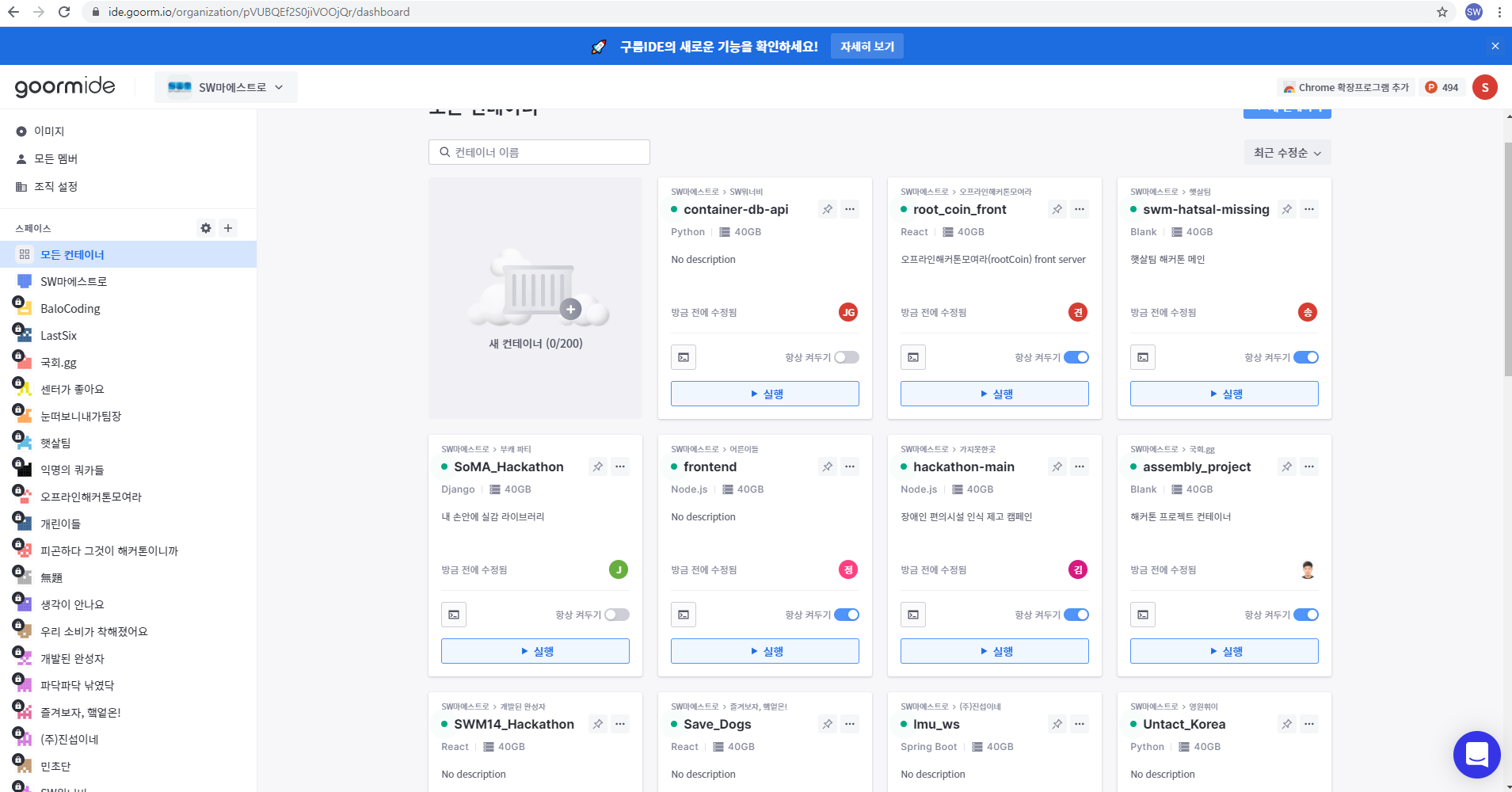Open BaloCoding space in sidebar
The image size is (1512, 792).
coord(70,309)
